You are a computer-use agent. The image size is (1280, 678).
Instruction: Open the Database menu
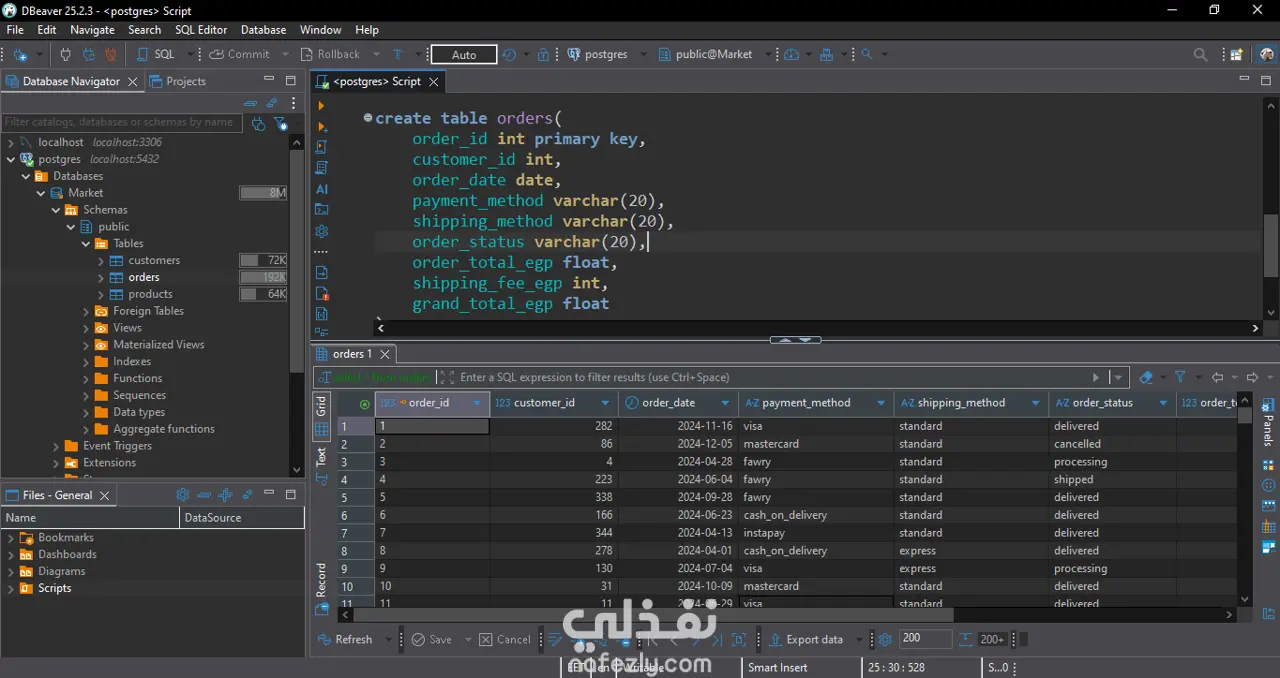(x=263, y=30)
